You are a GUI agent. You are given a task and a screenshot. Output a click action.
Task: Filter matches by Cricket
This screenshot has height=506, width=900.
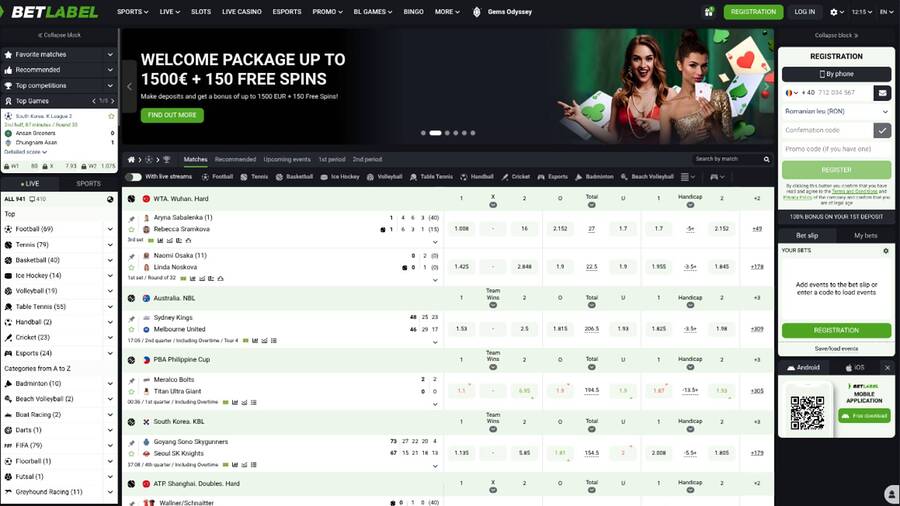(x=515, y=177)
